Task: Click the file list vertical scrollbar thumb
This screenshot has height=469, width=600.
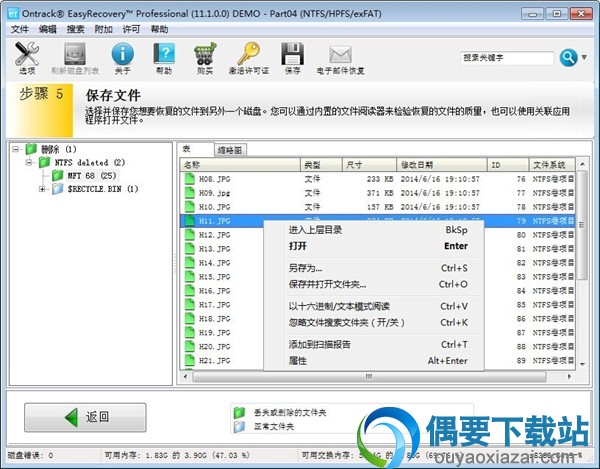Action: (582, 226)
